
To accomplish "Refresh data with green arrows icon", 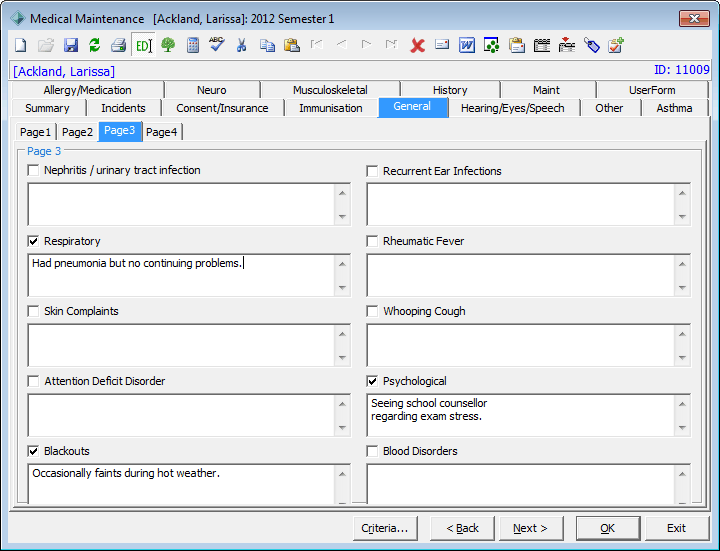I will coord(95,45).
